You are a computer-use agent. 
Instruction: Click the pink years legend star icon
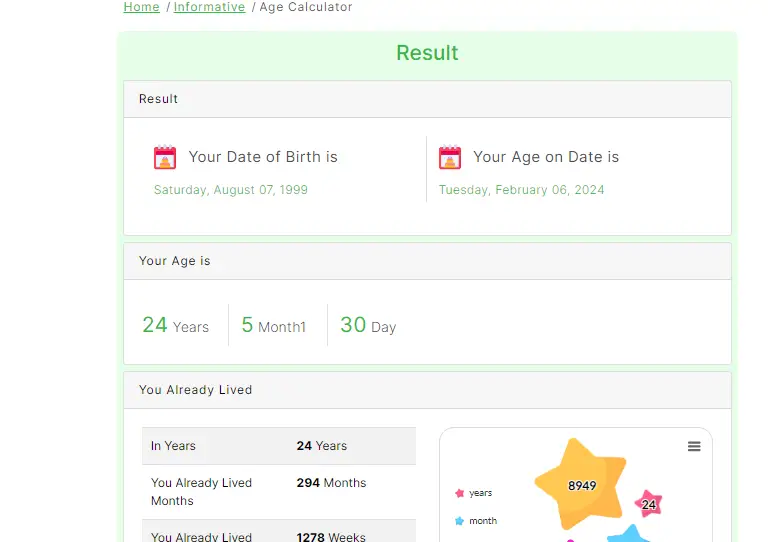click(x=460, y=493)
